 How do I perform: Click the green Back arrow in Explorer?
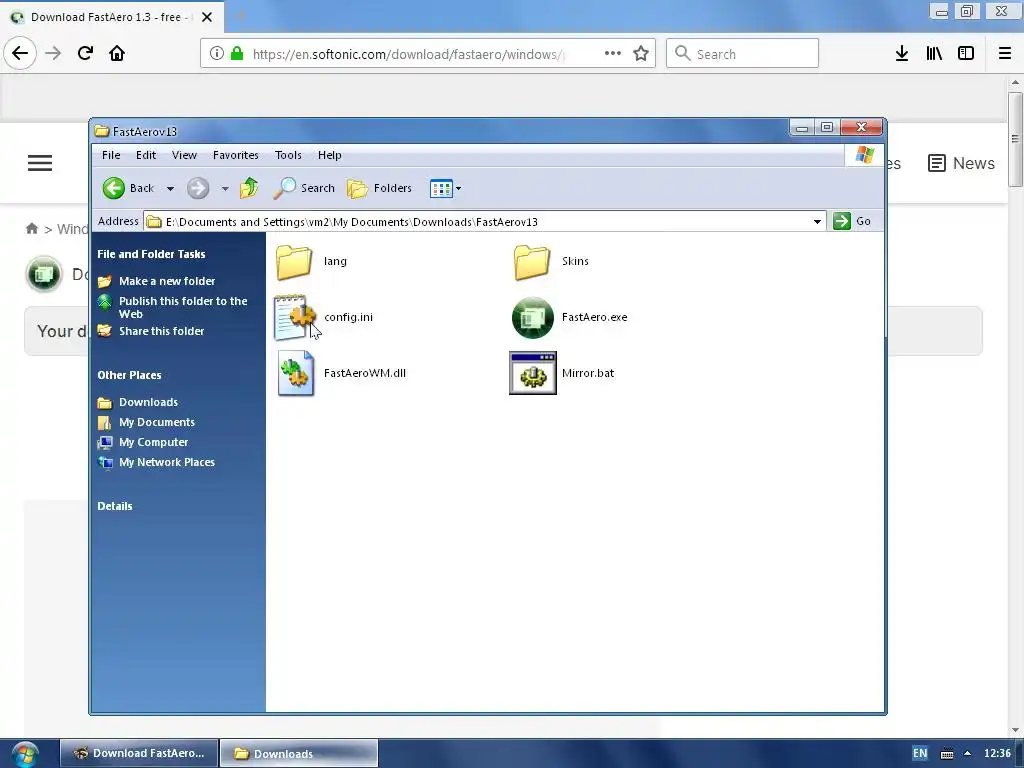[114, 188]
